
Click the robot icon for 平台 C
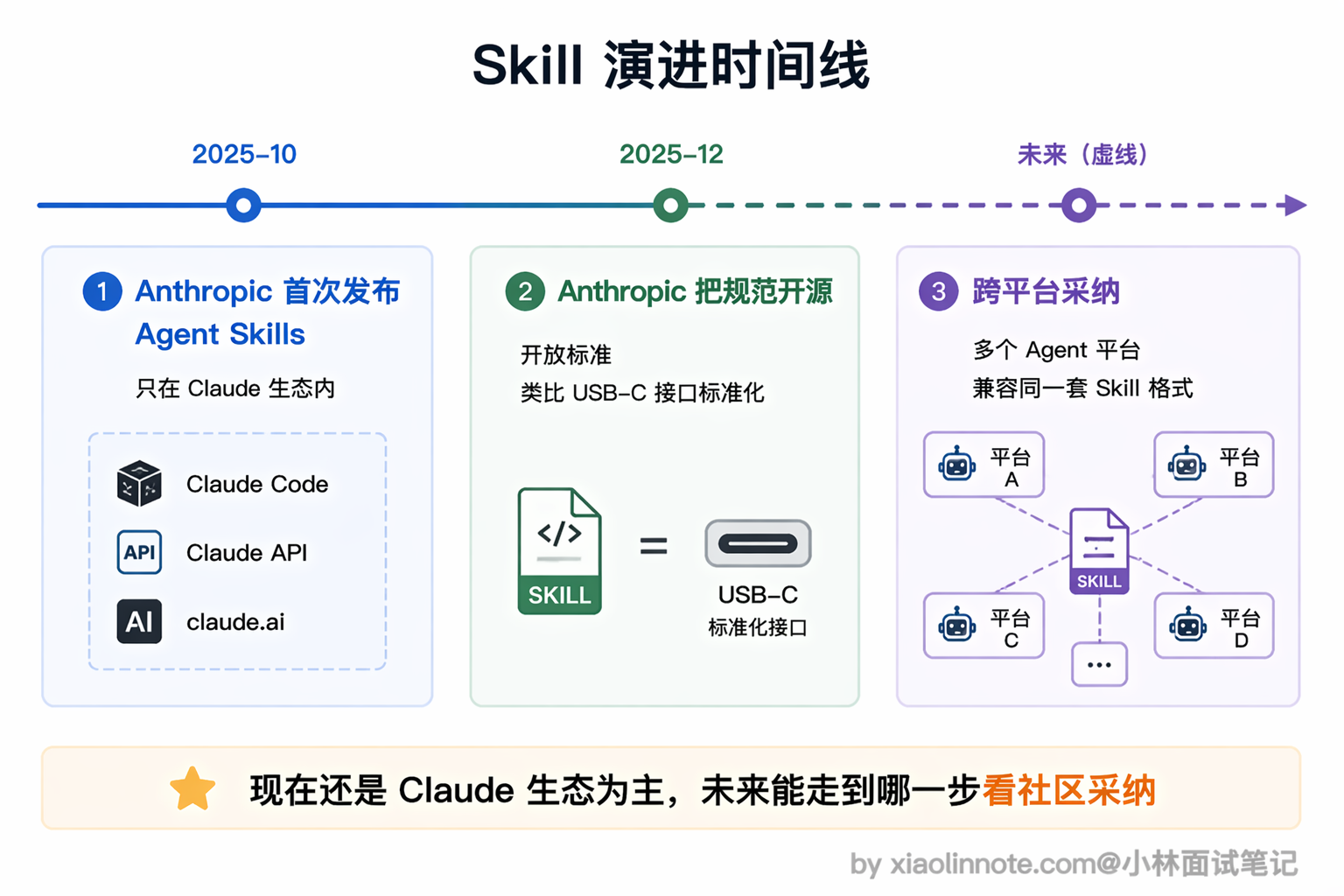pos(957,626)
